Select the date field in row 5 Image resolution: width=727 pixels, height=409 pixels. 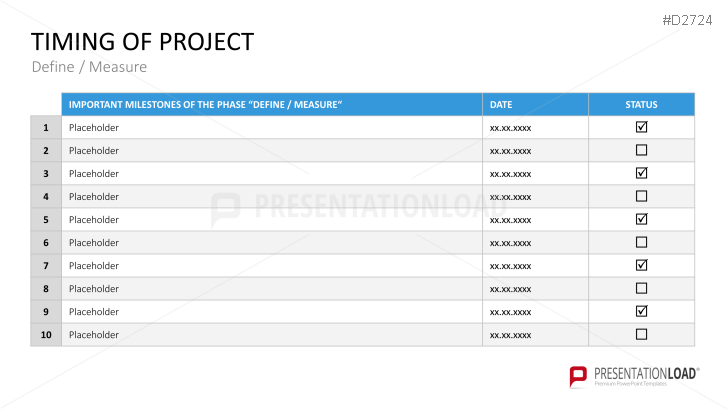510,220
